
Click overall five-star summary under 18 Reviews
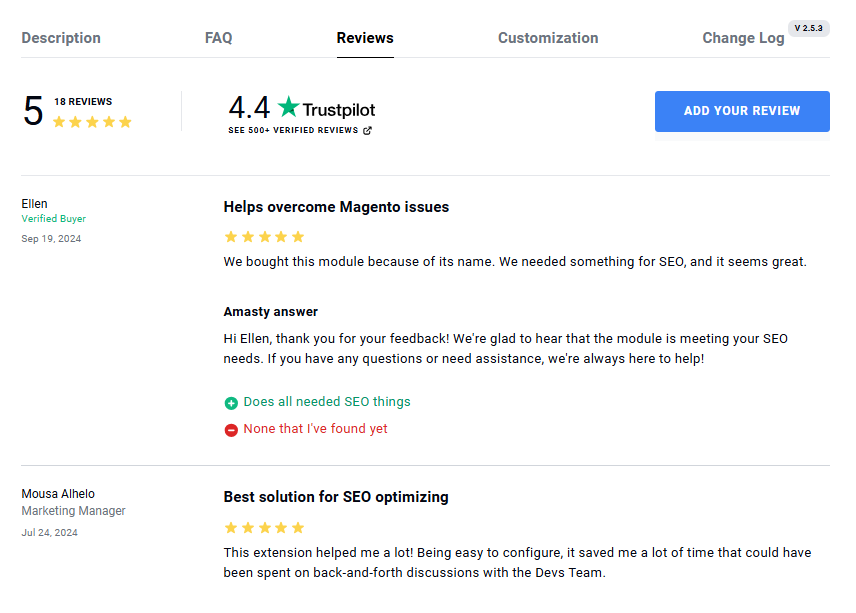pos(92,122)
